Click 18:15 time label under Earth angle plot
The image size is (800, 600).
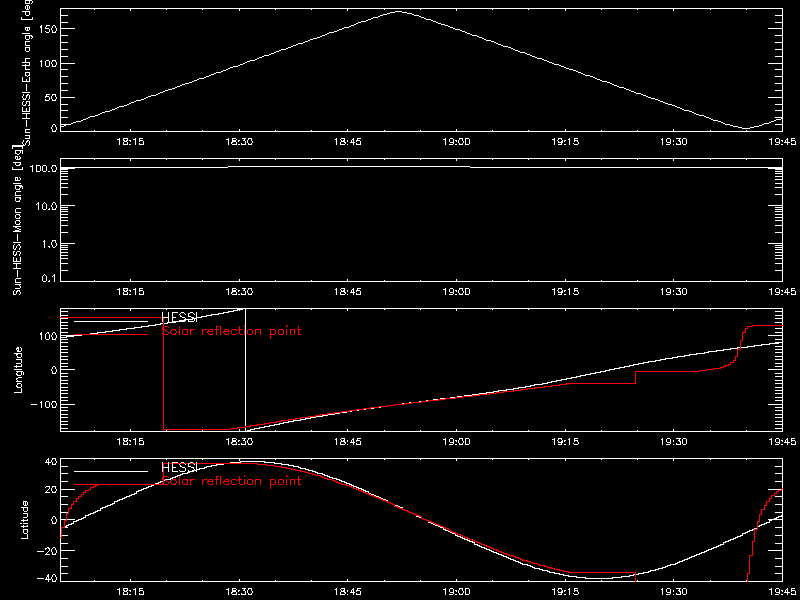[x=131, y=142]
